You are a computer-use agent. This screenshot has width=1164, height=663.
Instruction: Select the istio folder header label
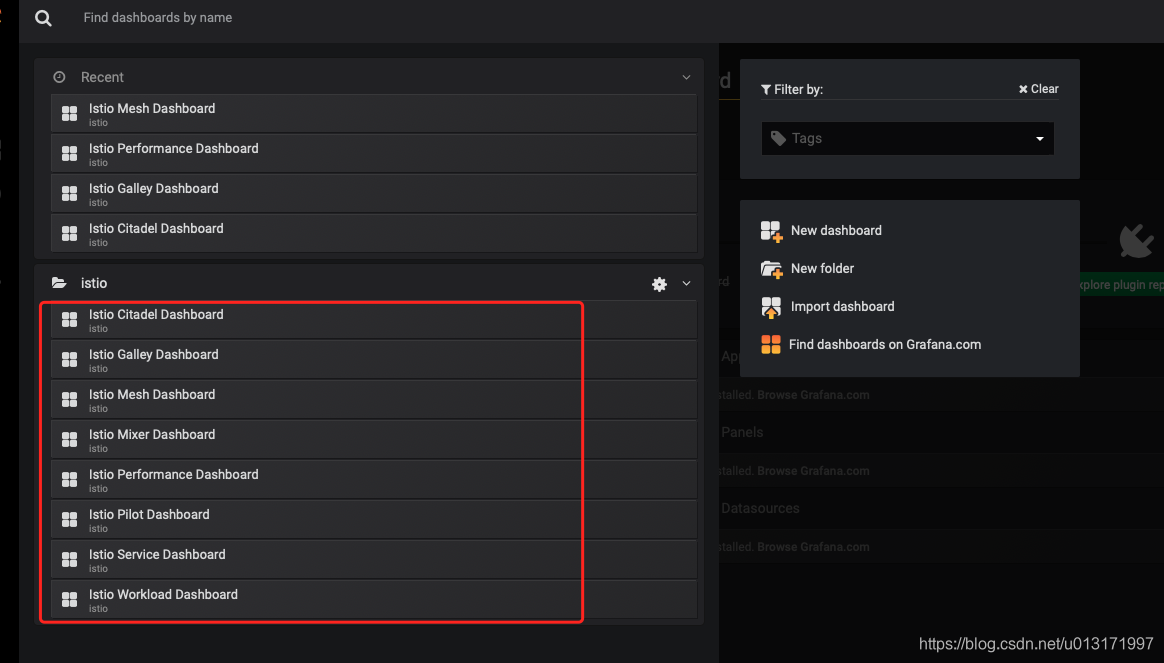coord(94,283)
